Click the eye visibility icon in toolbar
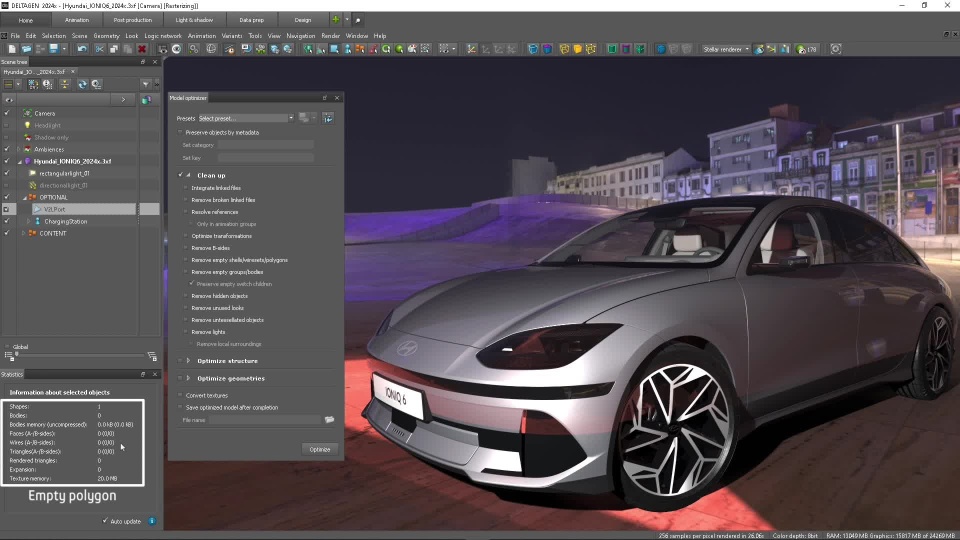960x540 pixels. (176, 49)
